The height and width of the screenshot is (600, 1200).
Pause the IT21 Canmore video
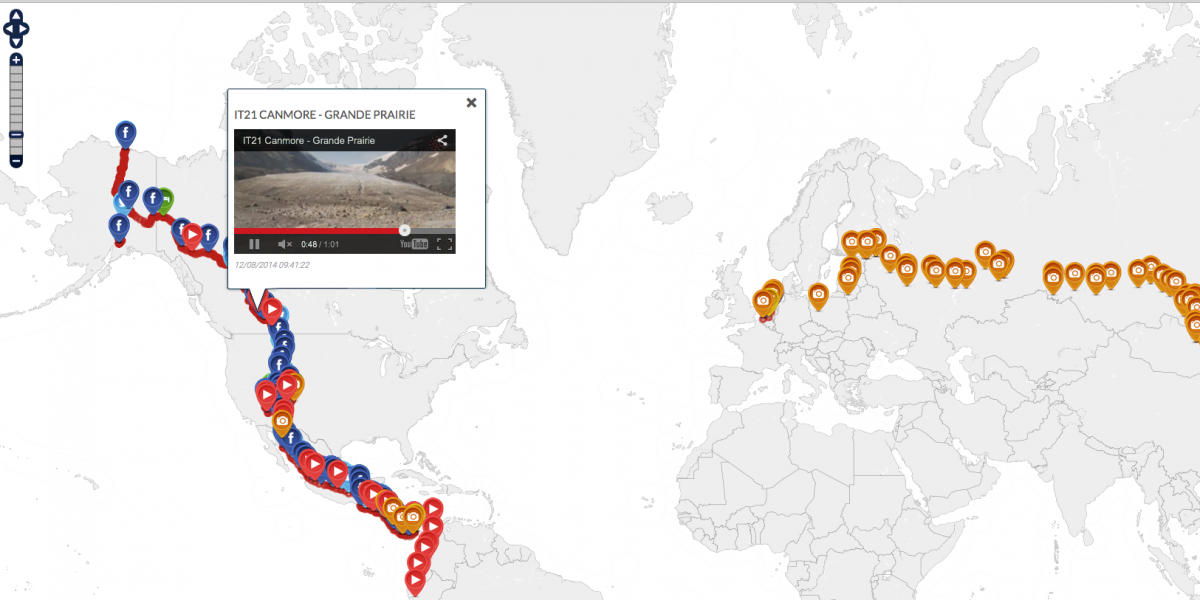[254, 244]
